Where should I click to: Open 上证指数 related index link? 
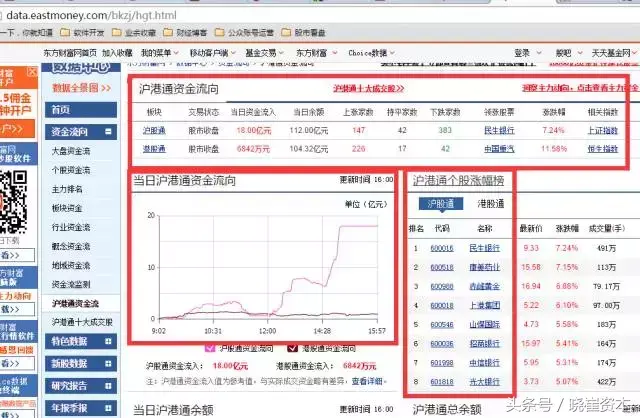pos(603,131)
